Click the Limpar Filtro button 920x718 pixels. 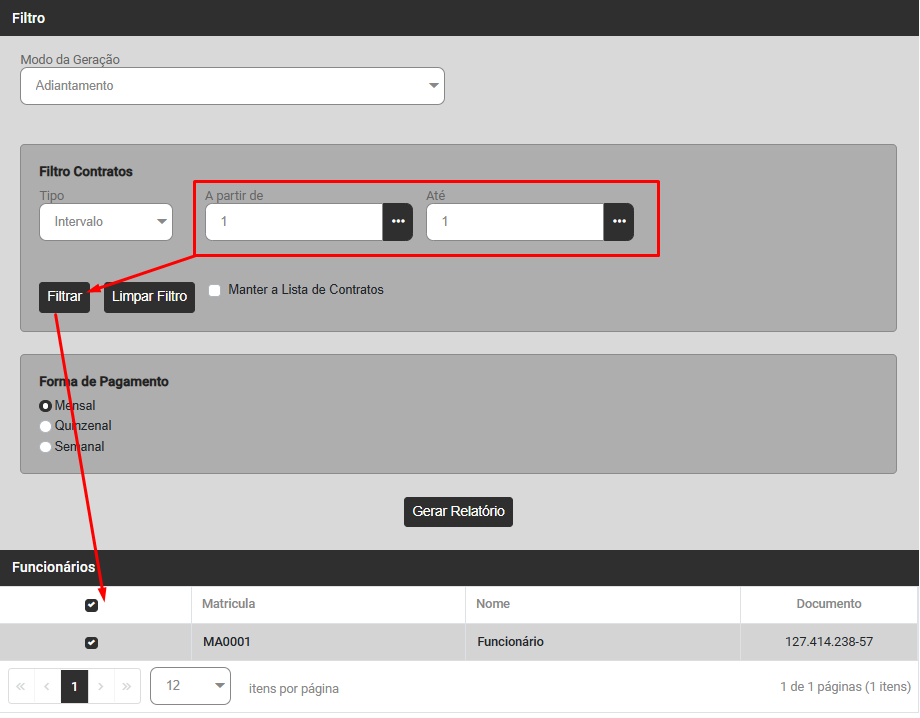click(149, 297)
